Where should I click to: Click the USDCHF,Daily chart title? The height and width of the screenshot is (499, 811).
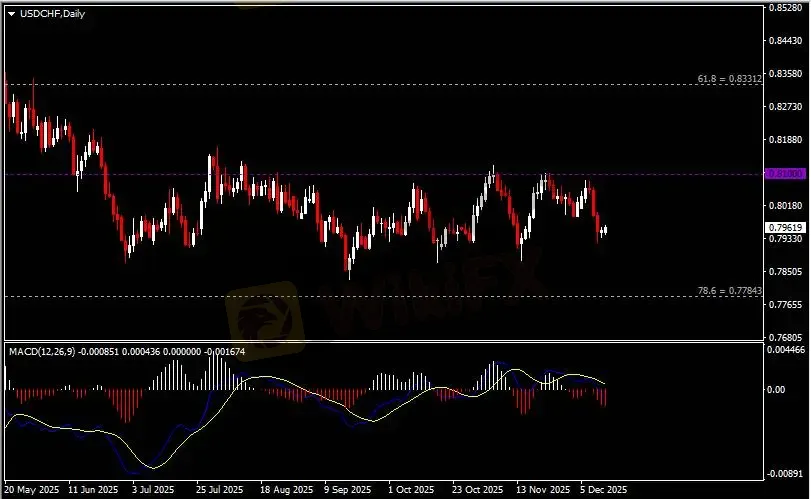point(52,14)
